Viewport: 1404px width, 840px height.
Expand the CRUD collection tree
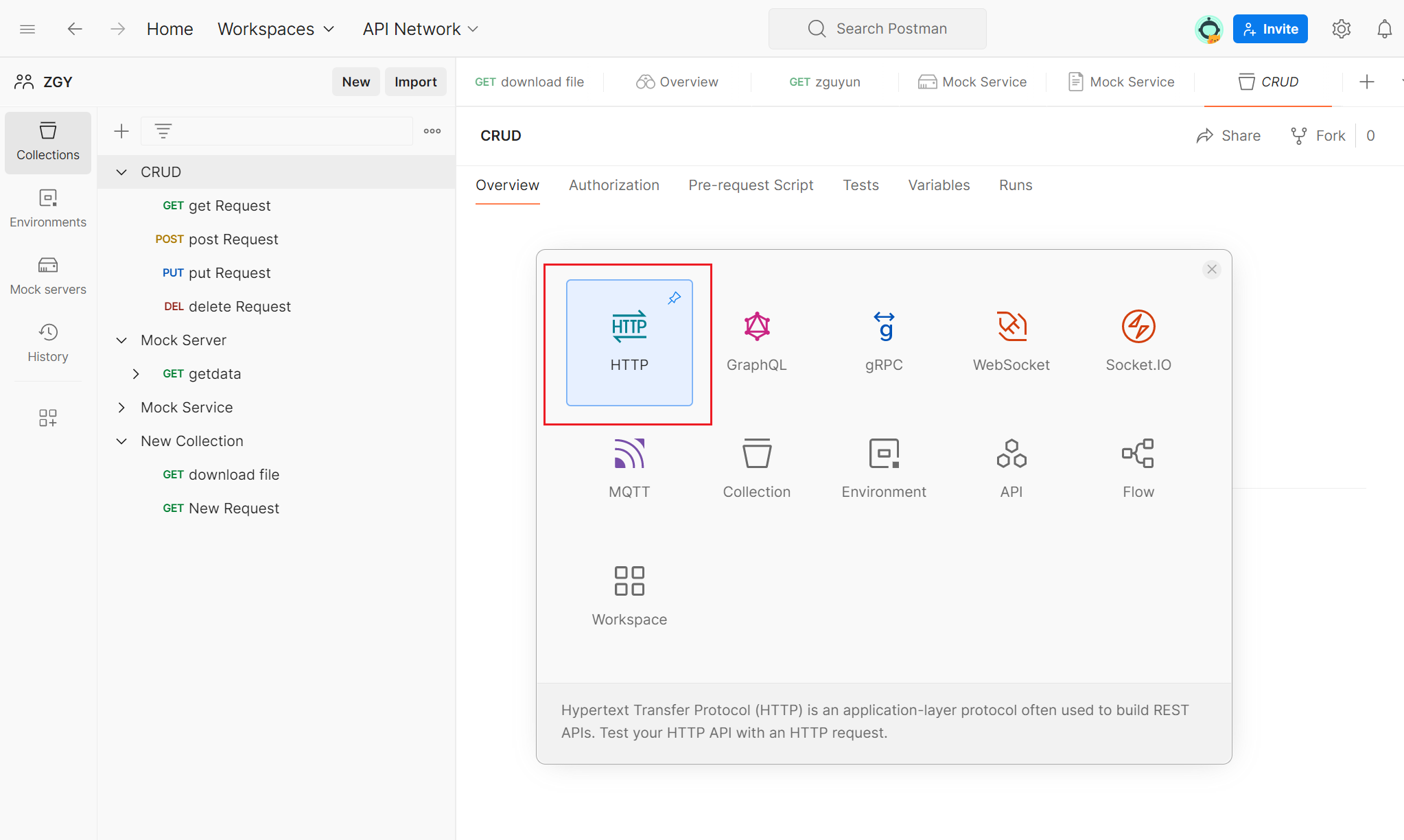pyautogui.click(x=121, y=171)
